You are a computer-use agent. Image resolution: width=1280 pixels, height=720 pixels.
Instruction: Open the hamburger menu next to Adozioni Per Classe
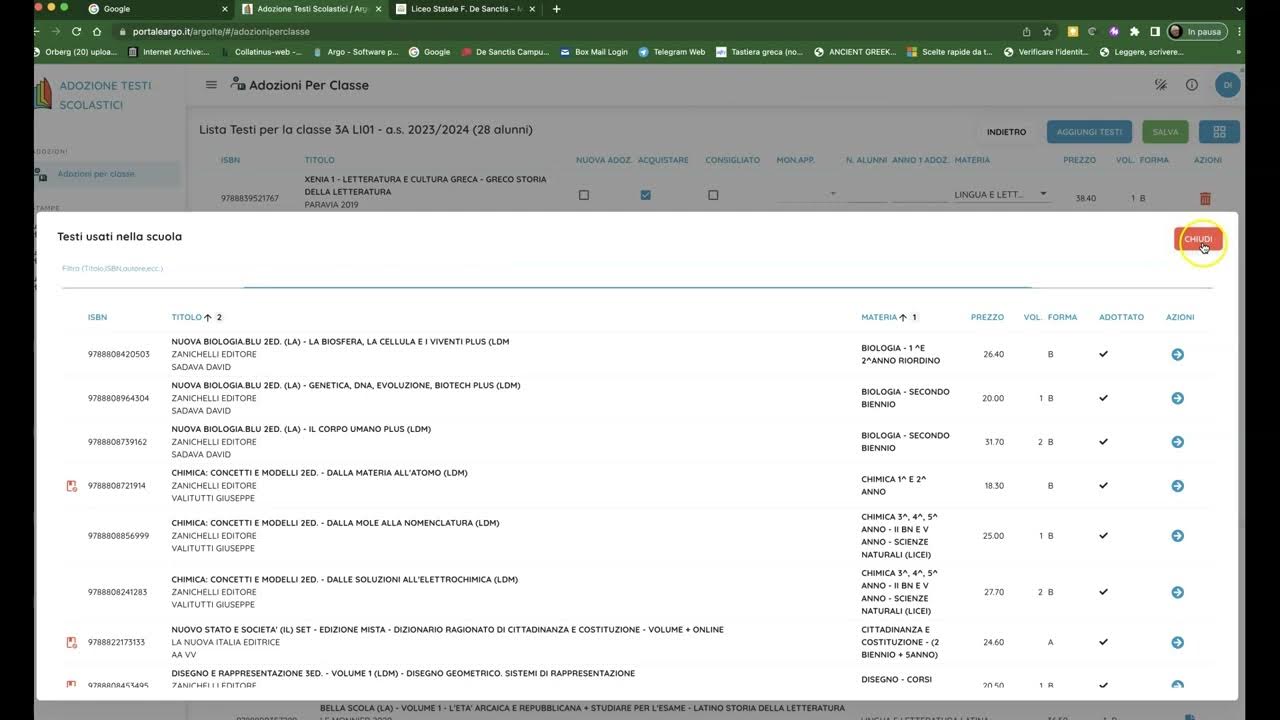click(211, 85)
